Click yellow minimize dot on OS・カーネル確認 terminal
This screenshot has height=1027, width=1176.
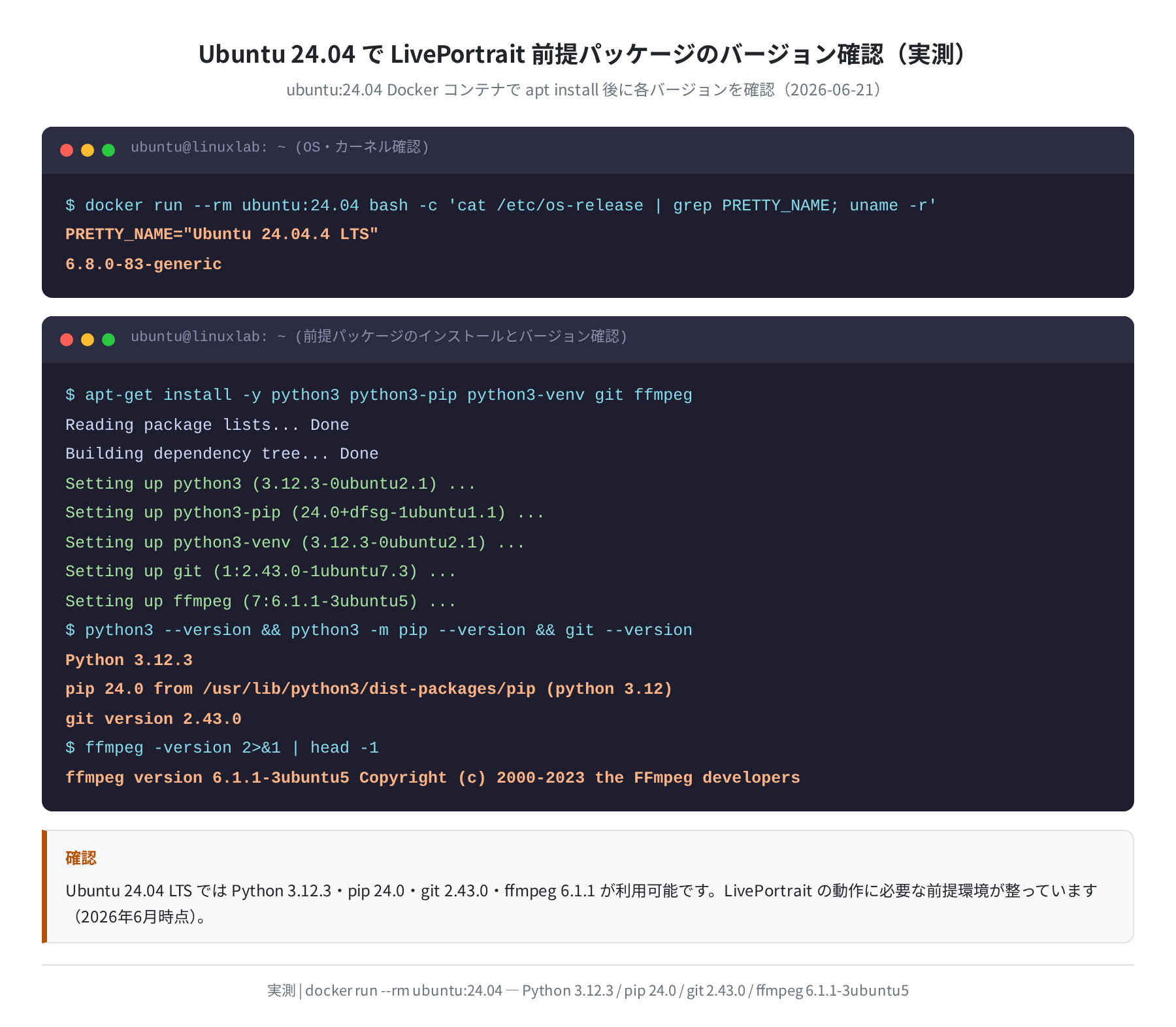[88, 150]
